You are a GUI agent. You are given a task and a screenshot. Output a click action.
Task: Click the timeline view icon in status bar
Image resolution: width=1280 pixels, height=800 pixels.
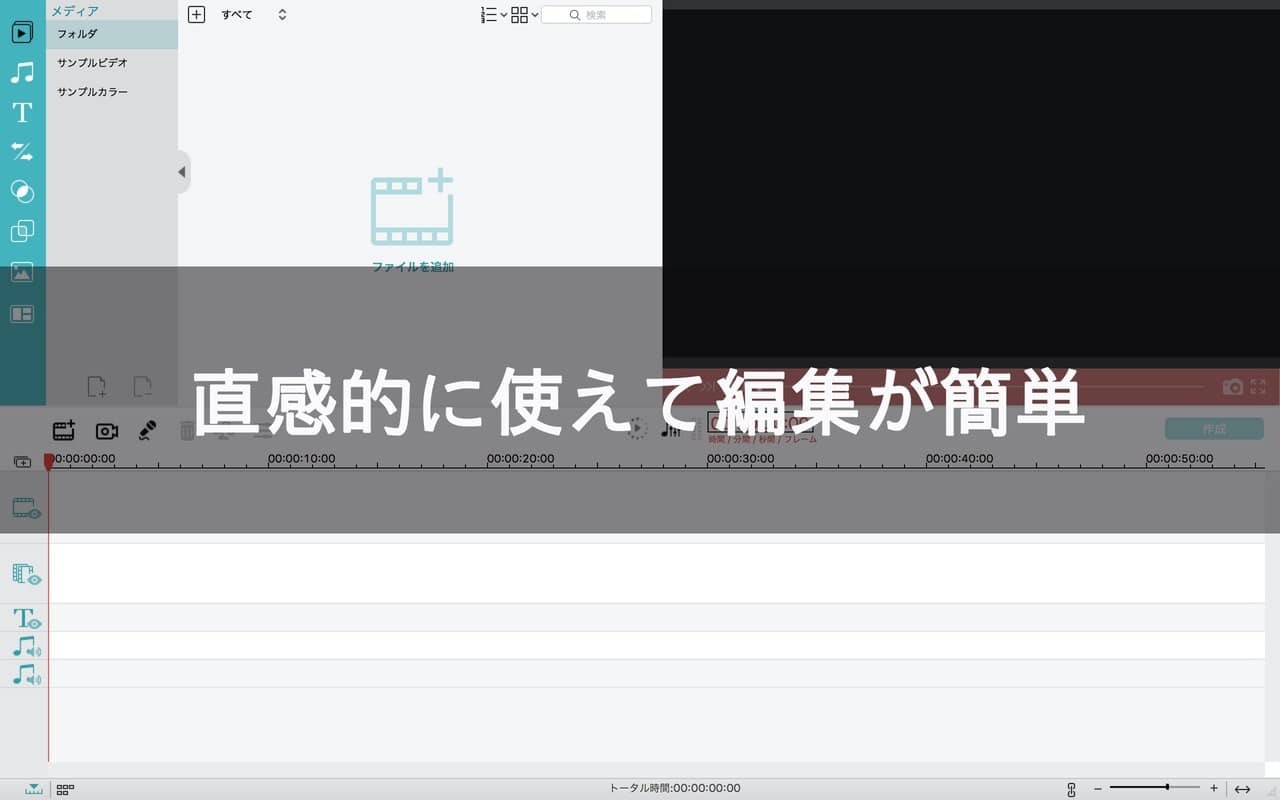pos(34,789)
